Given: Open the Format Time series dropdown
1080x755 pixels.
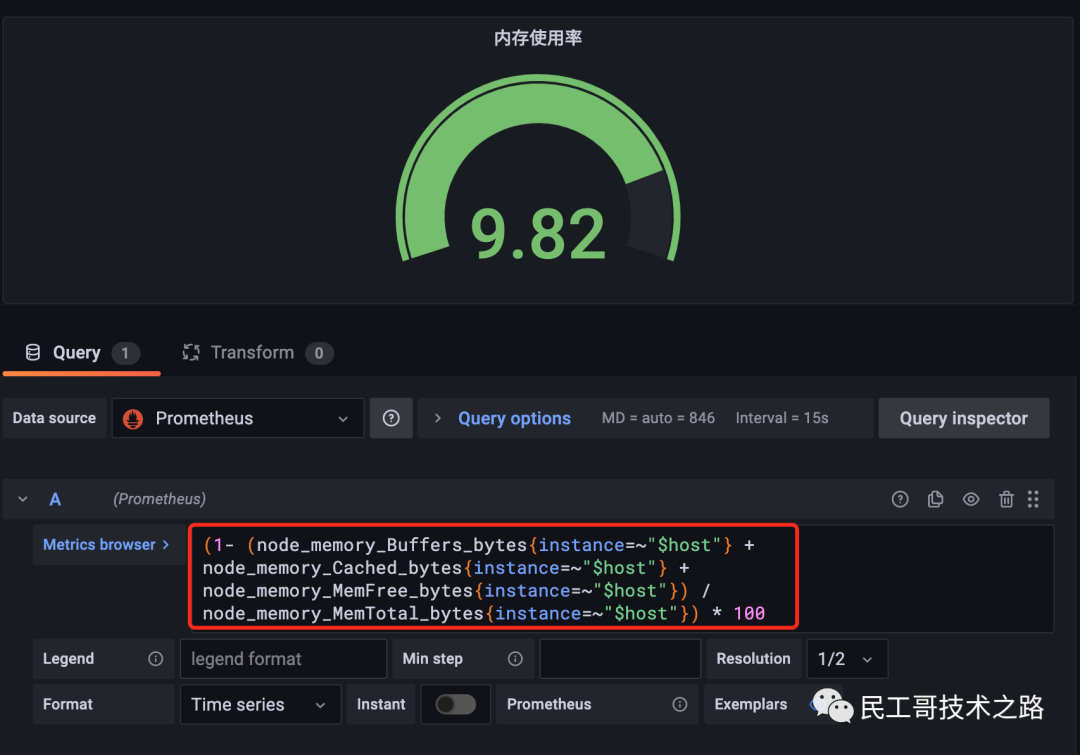Looking at the screenshot, I should pyautogui.click(x=260, y=704).
